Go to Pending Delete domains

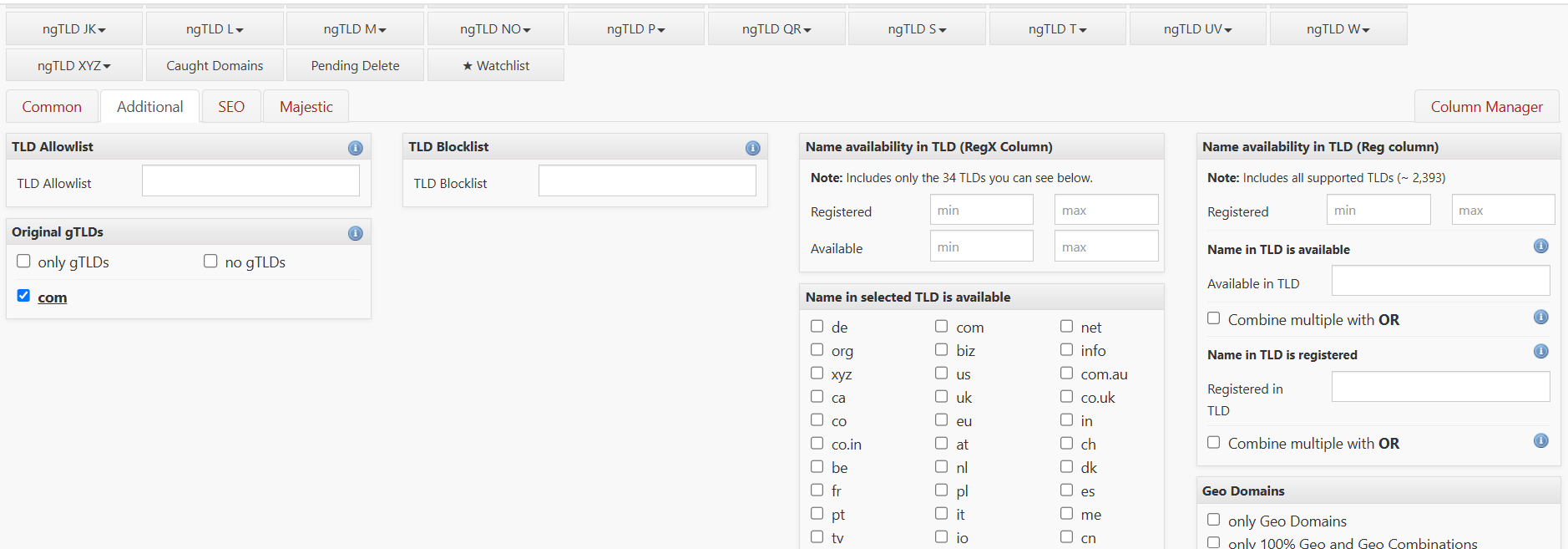click(355, 65)
